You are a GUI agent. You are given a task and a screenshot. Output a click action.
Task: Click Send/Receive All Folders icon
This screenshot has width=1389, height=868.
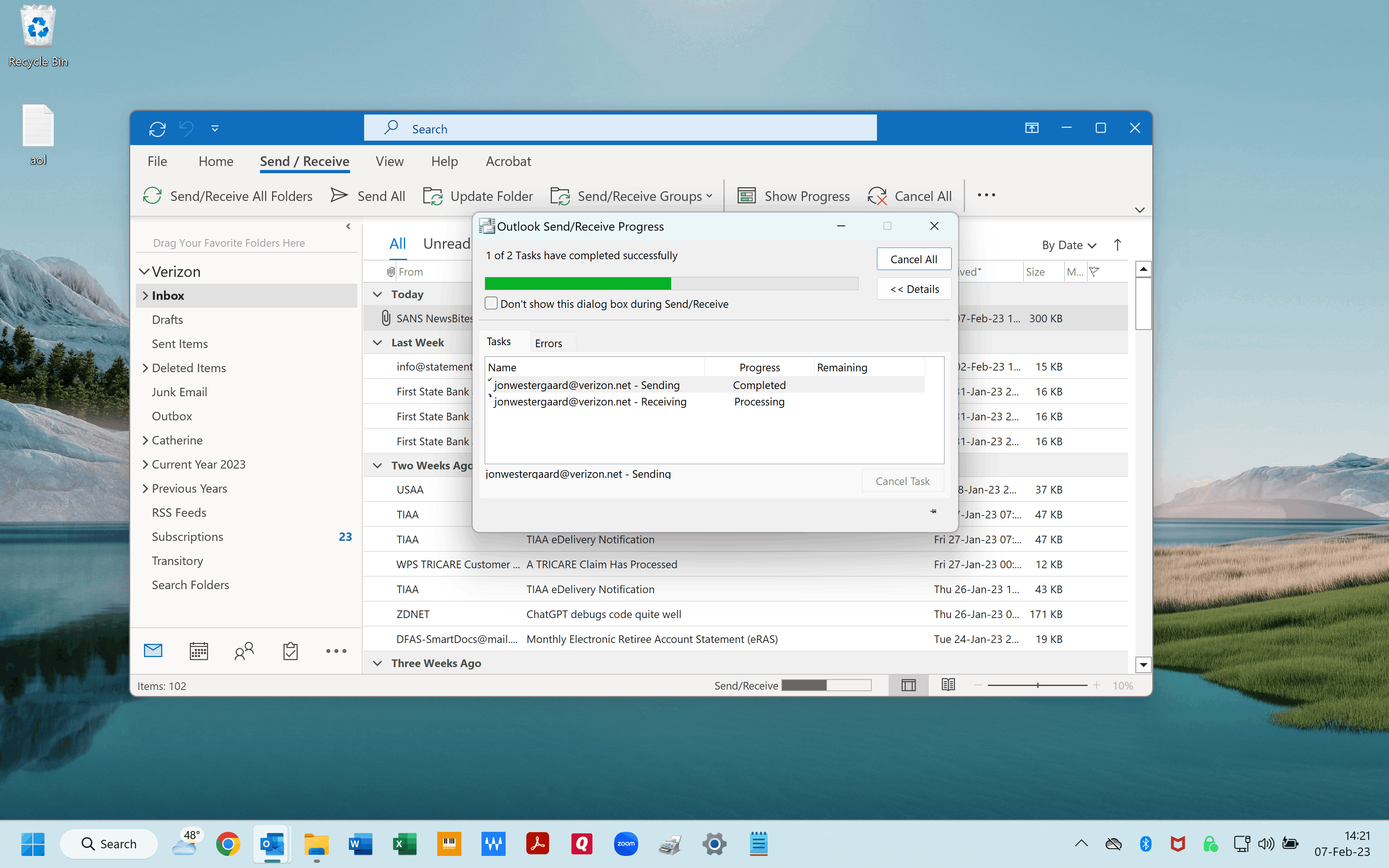click(152, 196)
